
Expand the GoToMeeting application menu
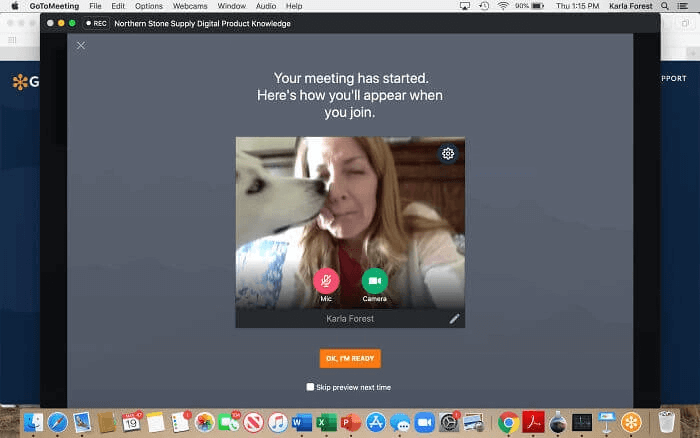click(55, 6)
